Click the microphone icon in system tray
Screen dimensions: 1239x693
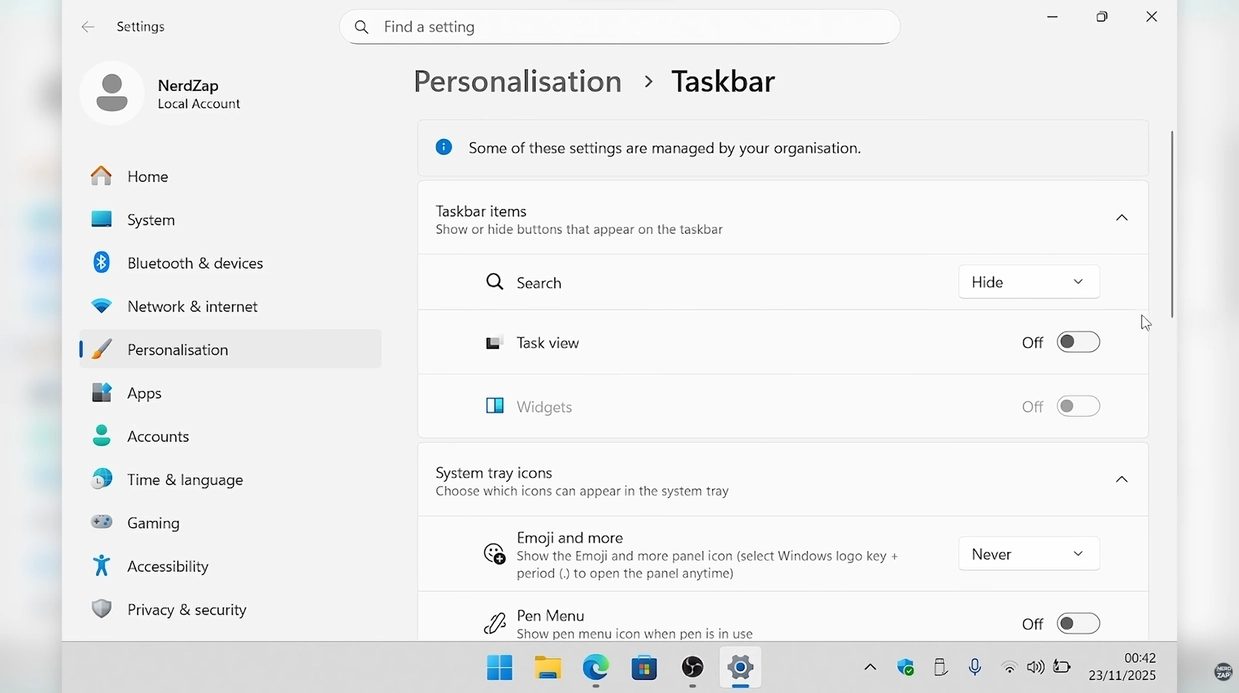[974, 667]
